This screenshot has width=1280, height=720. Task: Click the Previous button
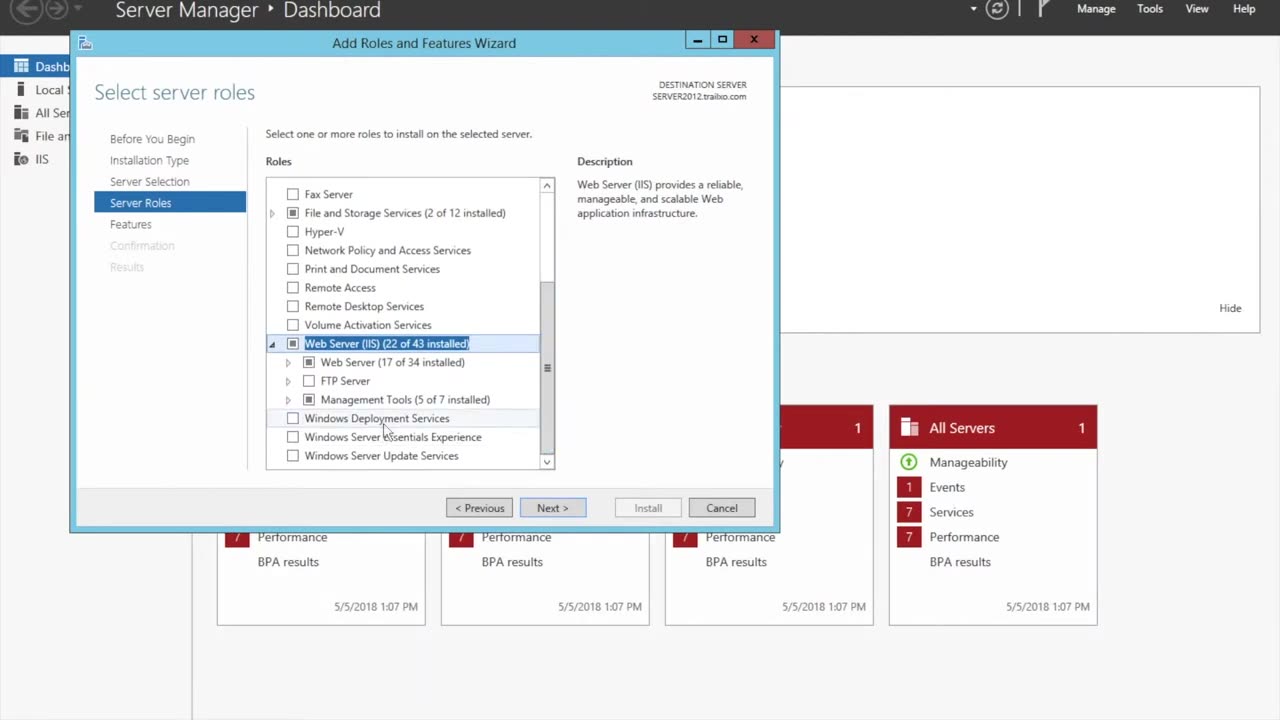pyautogui.click(x=480, y=508)
